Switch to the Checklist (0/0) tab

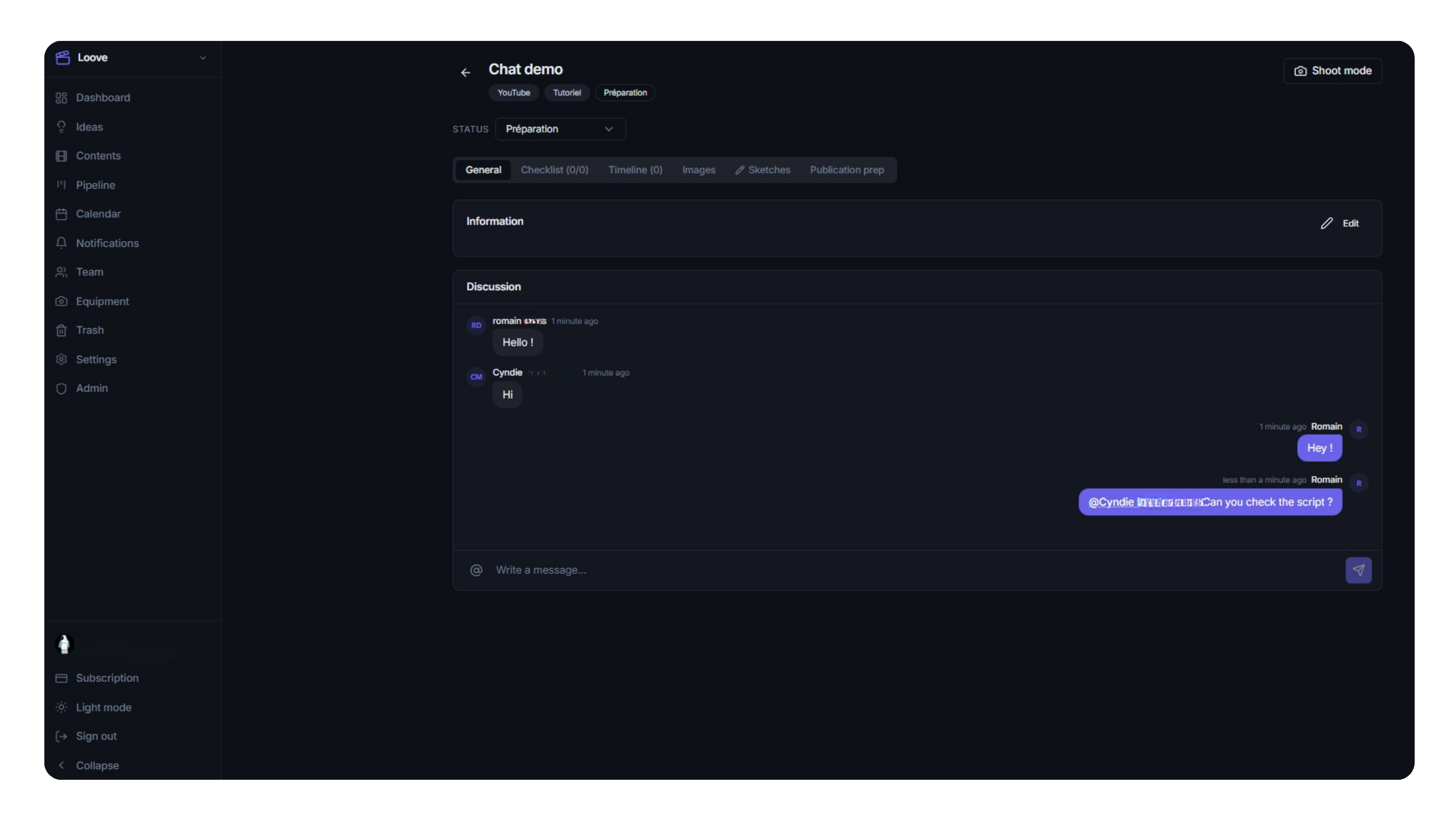pyautogui.click(x=554, y=170)
